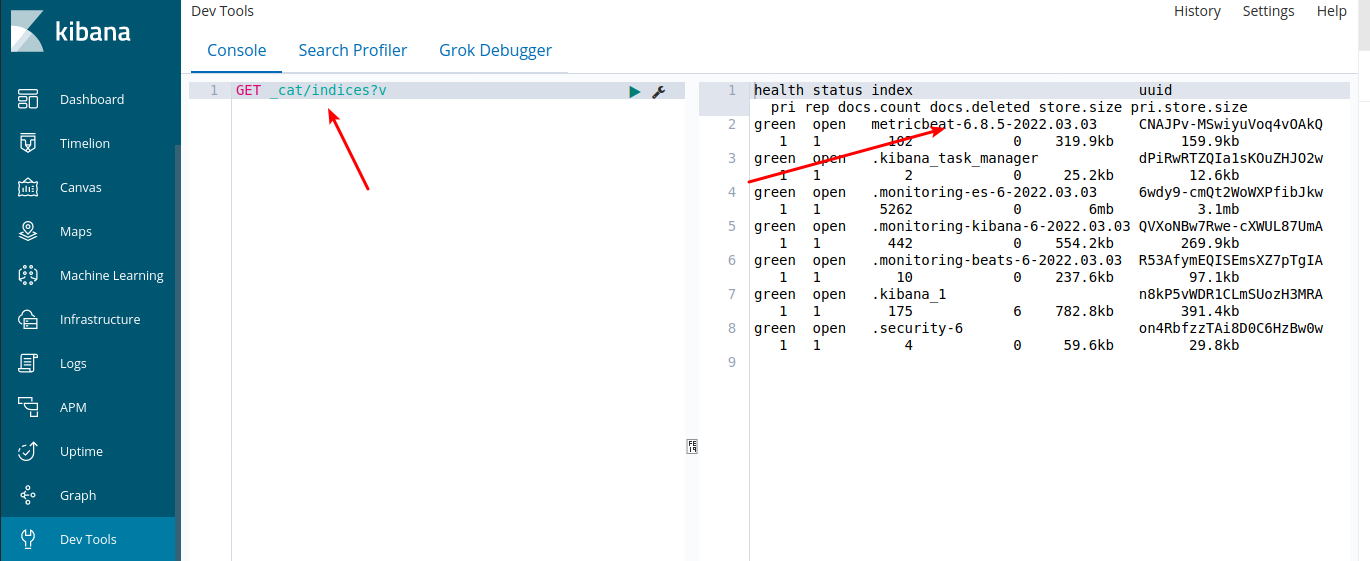Click the Dashboard sidebar icon

(x=28, y=99)
